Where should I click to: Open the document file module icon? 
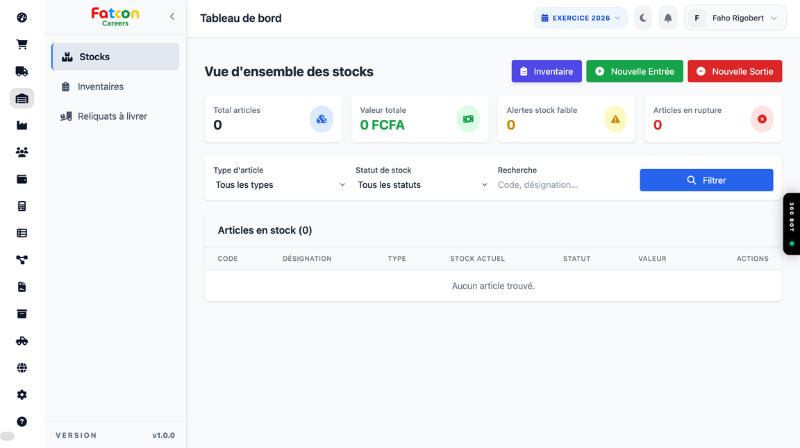[22, 287]
